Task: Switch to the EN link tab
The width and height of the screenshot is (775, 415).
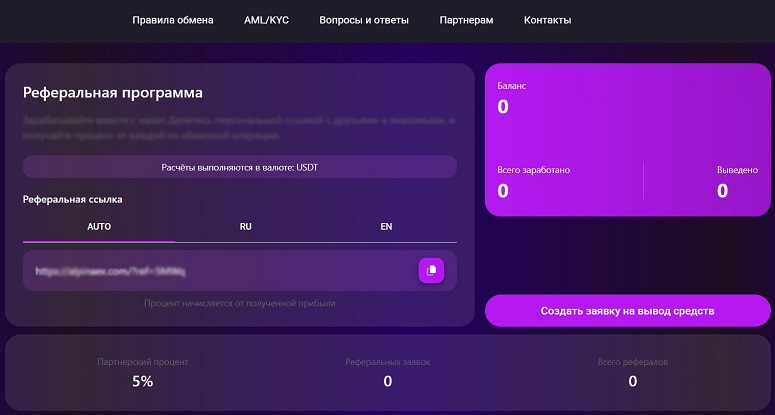Action: pos(387,227)
